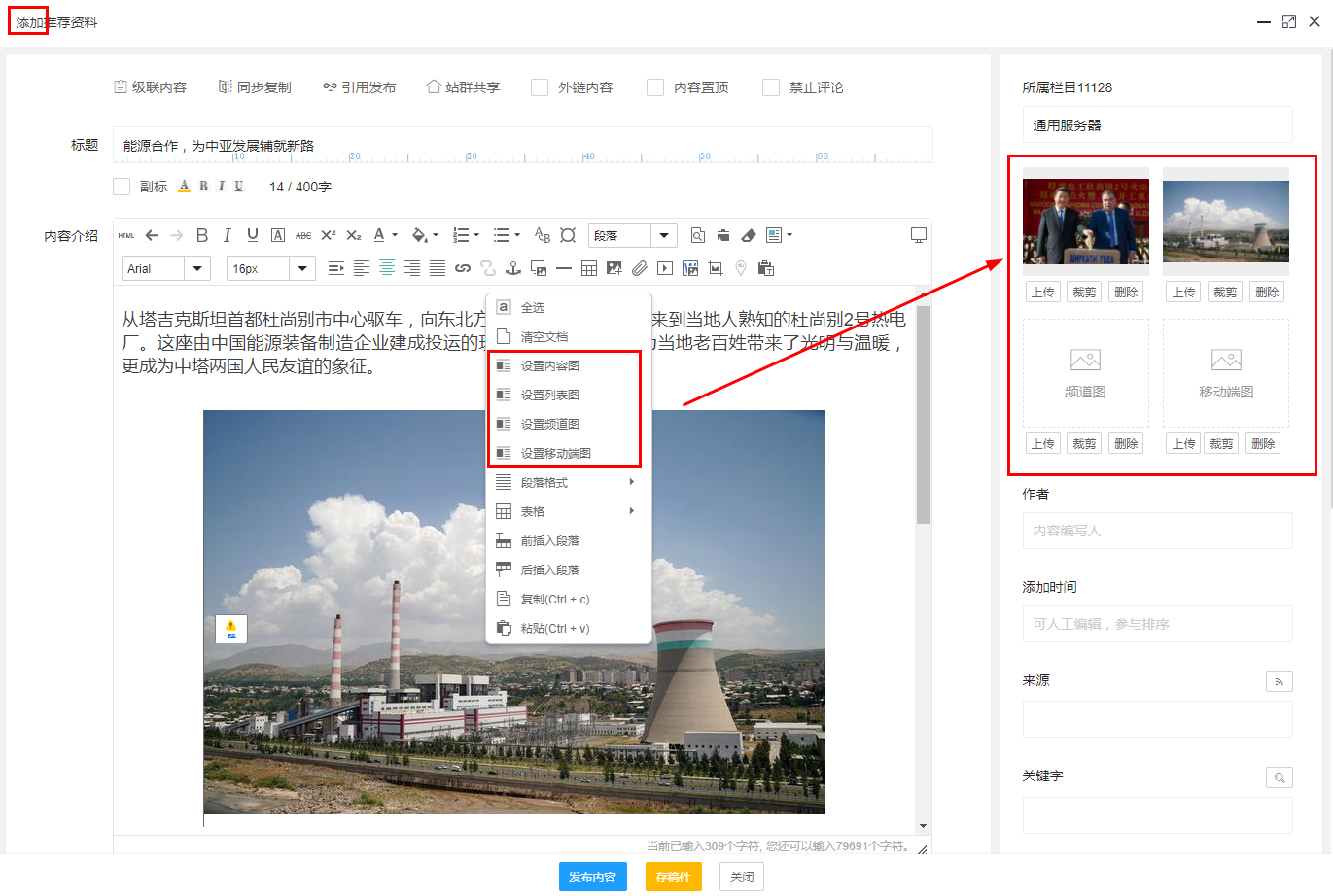This screenshot has height=896, width=1333.
Task: Open the RSS source picker
Action: (x=1280, y=681)
